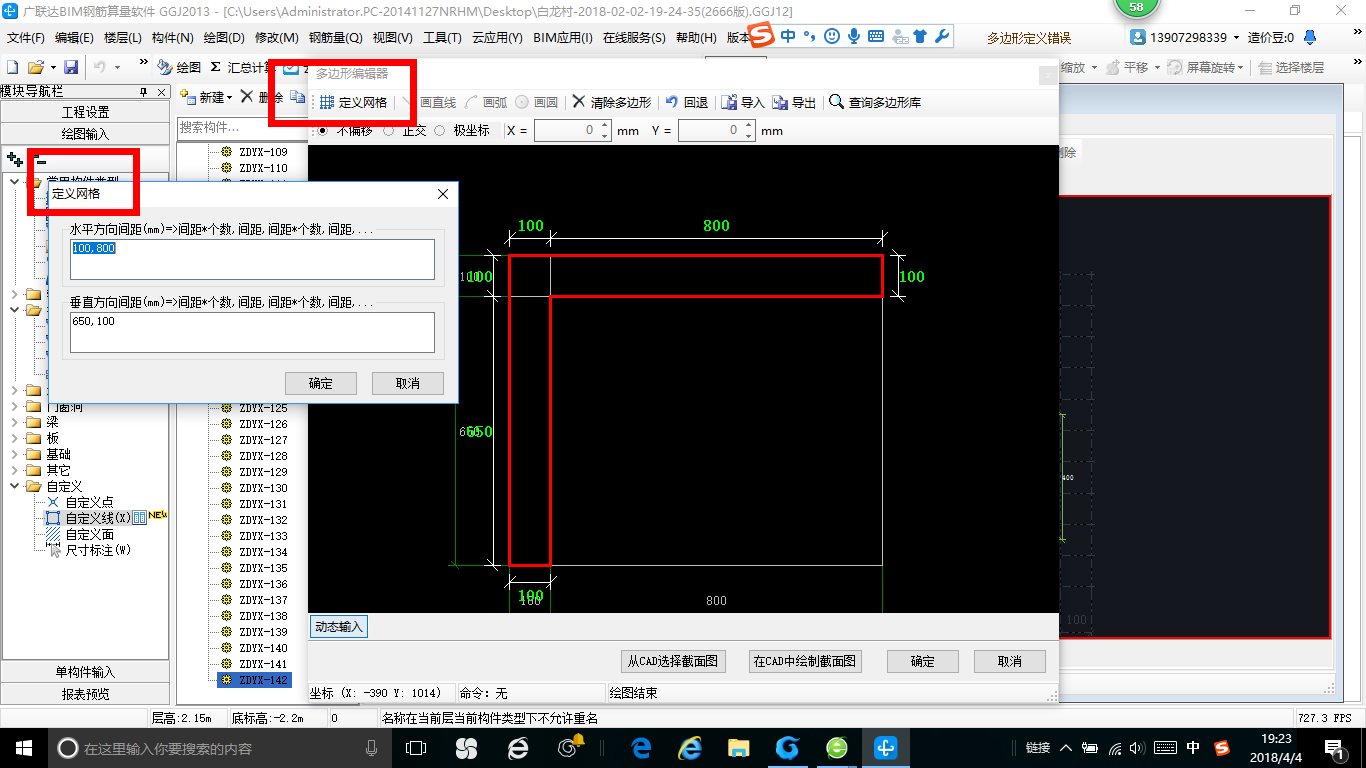Click the Sogou skin shirt icon

tap(920, 37)
